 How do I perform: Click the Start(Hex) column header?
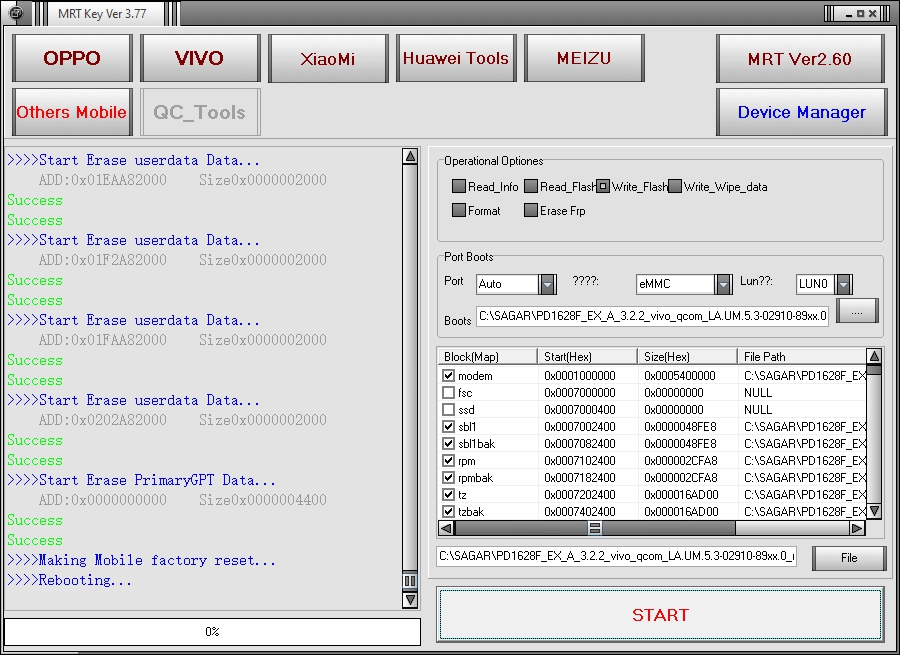[x=587, y=356]
